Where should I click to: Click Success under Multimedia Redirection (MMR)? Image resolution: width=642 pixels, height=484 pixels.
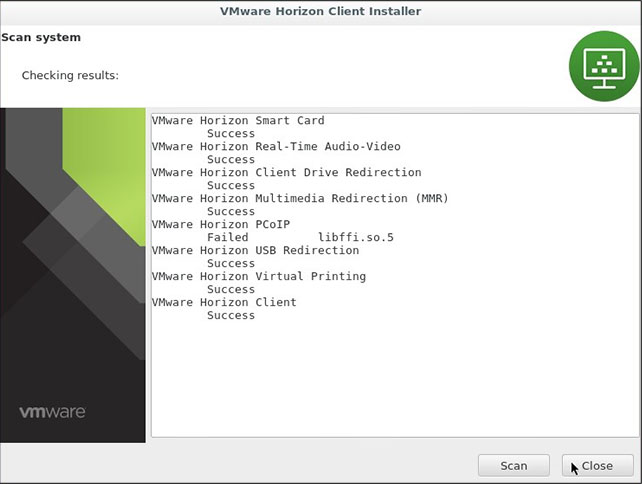231,211
